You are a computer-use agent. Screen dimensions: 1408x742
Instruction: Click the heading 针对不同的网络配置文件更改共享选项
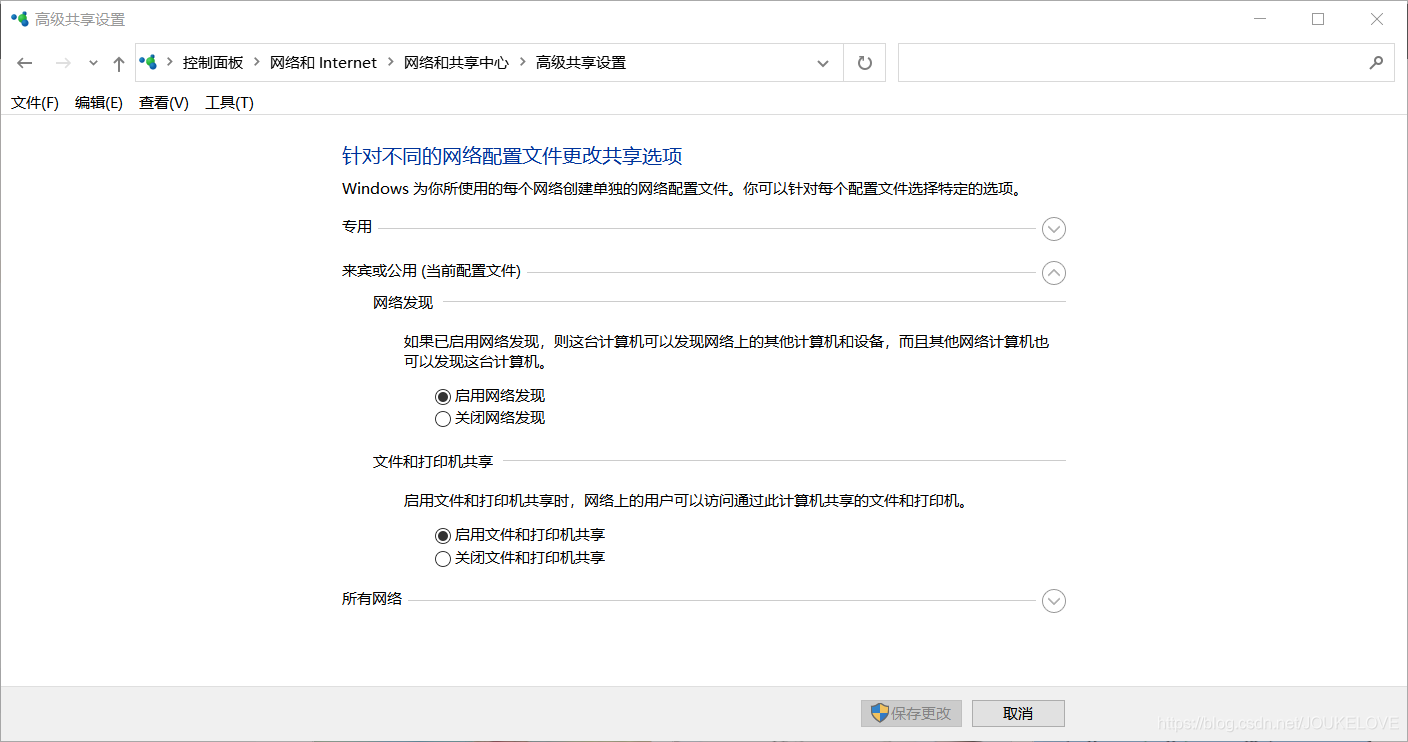pos(512,156)
